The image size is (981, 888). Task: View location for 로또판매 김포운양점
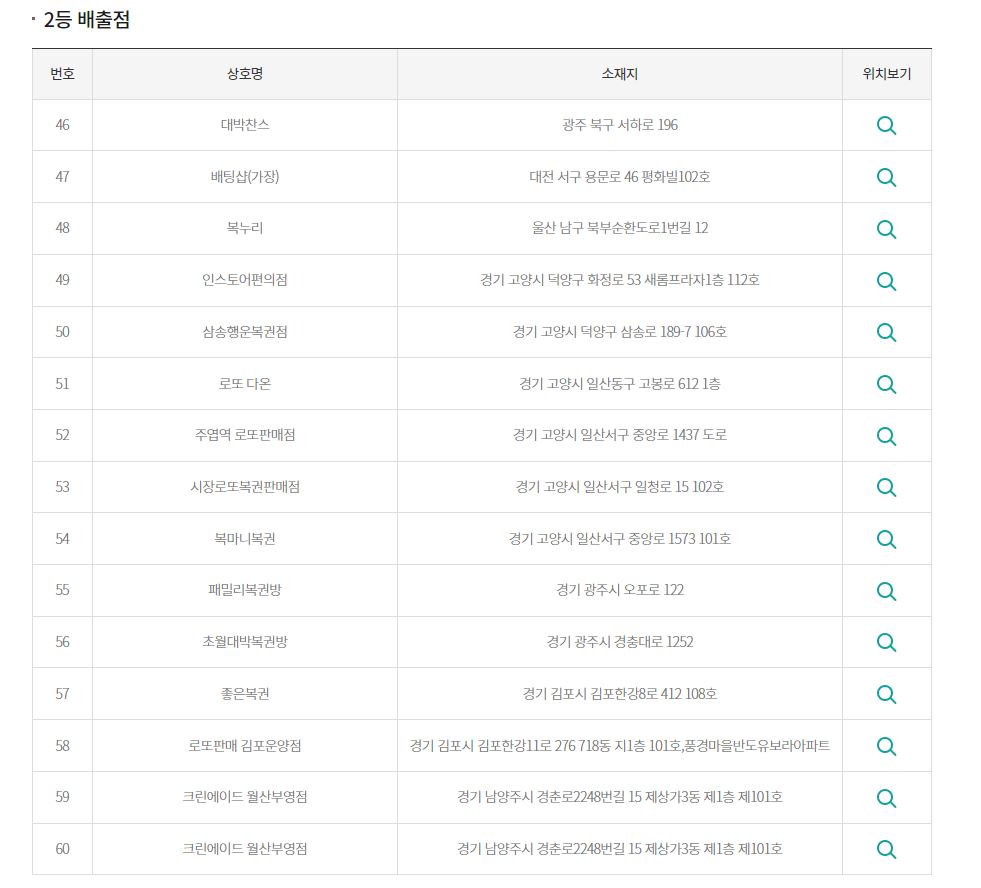(x=886, y=746)
